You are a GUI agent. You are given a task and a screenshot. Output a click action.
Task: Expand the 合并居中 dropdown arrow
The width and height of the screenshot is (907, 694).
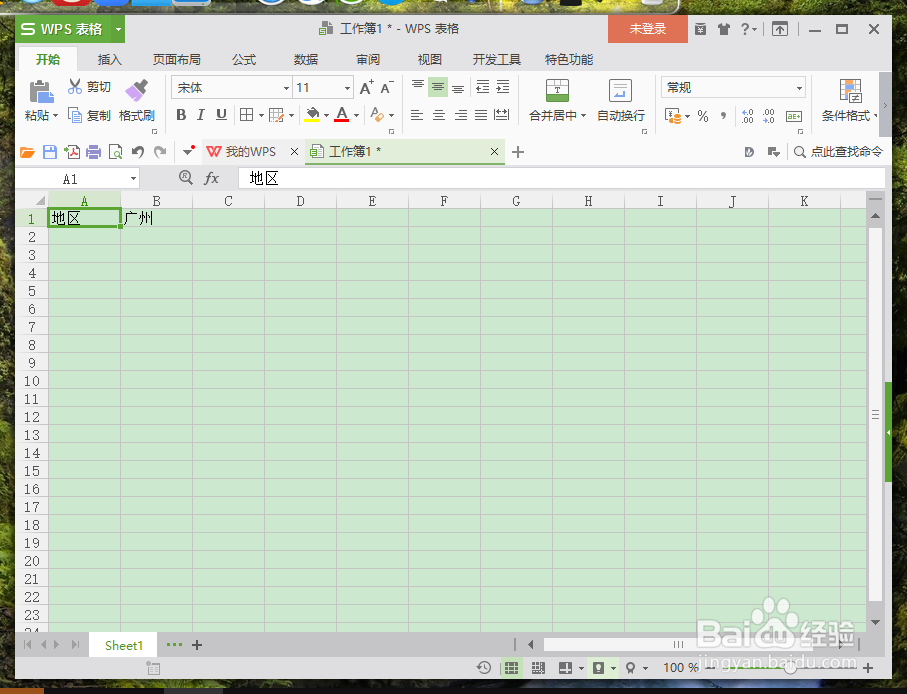pyautogui.click(x=583, y=116)
